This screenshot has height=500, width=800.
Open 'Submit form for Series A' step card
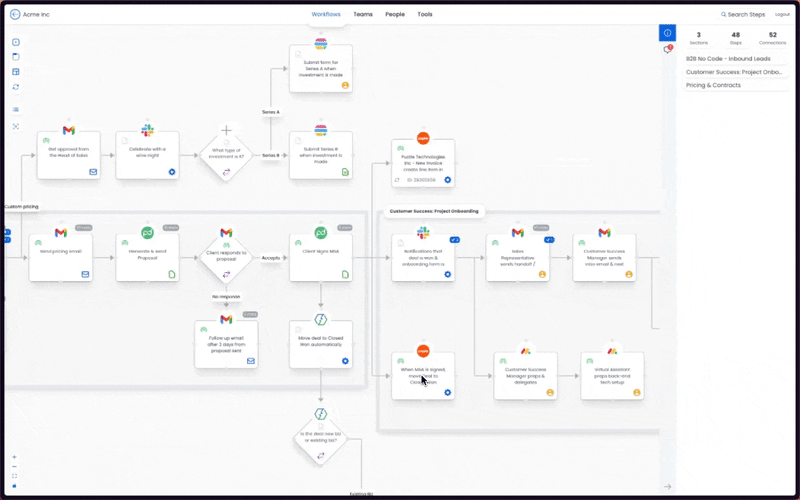(321, 68)
